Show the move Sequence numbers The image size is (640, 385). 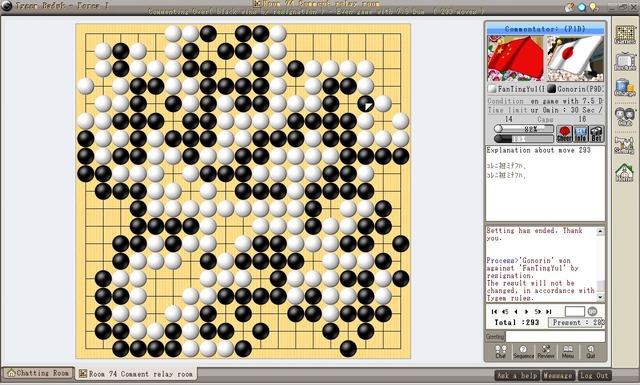523,352
